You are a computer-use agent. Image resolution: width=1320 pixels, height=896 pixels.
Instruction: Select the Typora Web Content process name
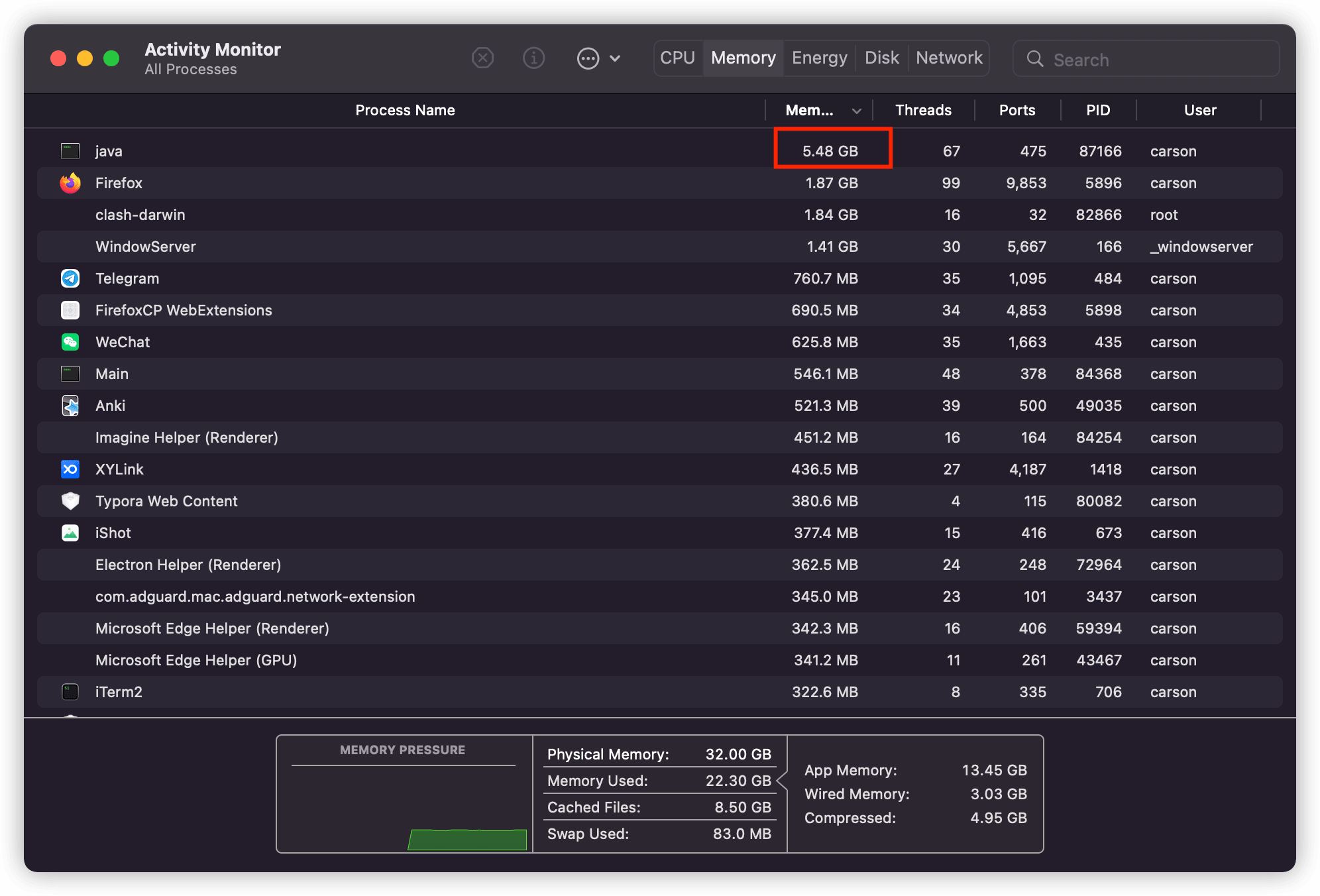pyautogui.click(x=166, y=501)
